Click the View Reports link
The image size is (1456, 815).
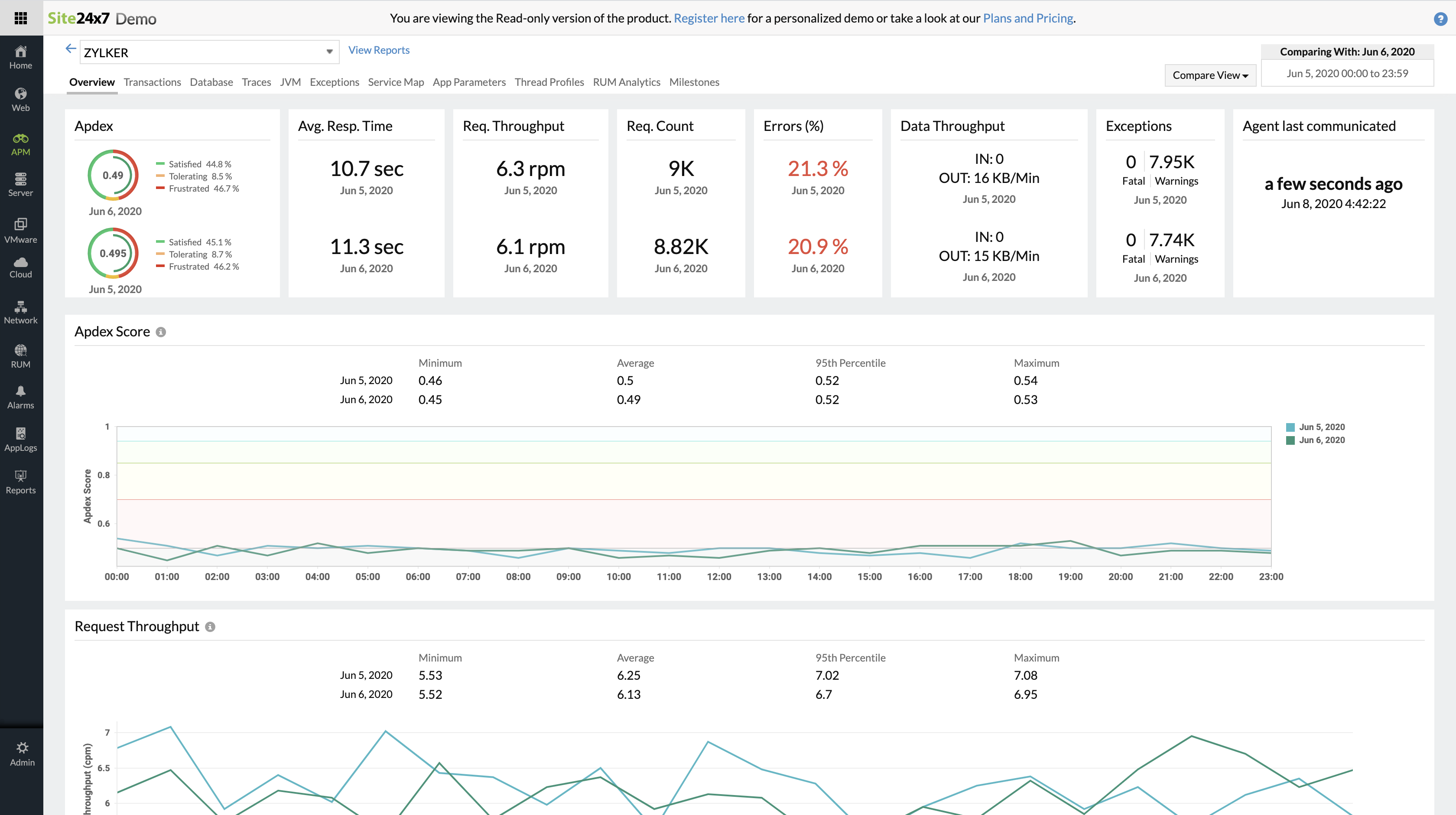pyautogui.click(x=379, y=50)
